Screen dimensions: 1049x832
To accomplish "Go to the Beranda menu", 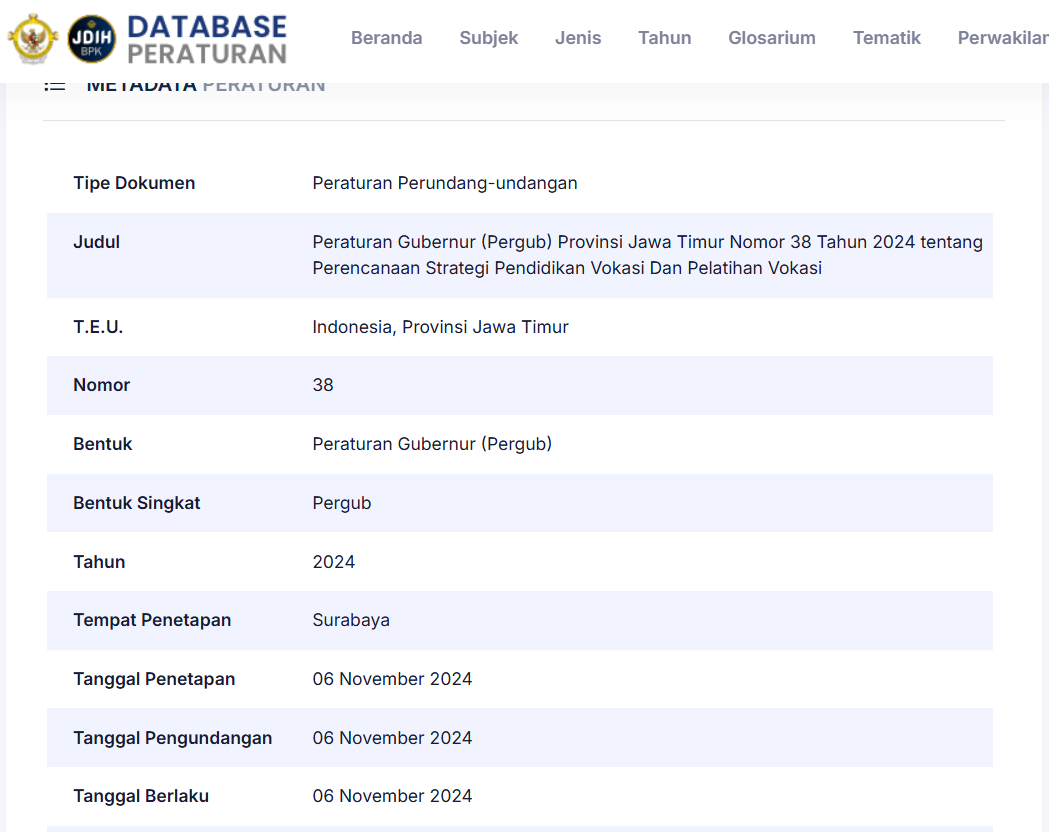I will pos(386,38).
